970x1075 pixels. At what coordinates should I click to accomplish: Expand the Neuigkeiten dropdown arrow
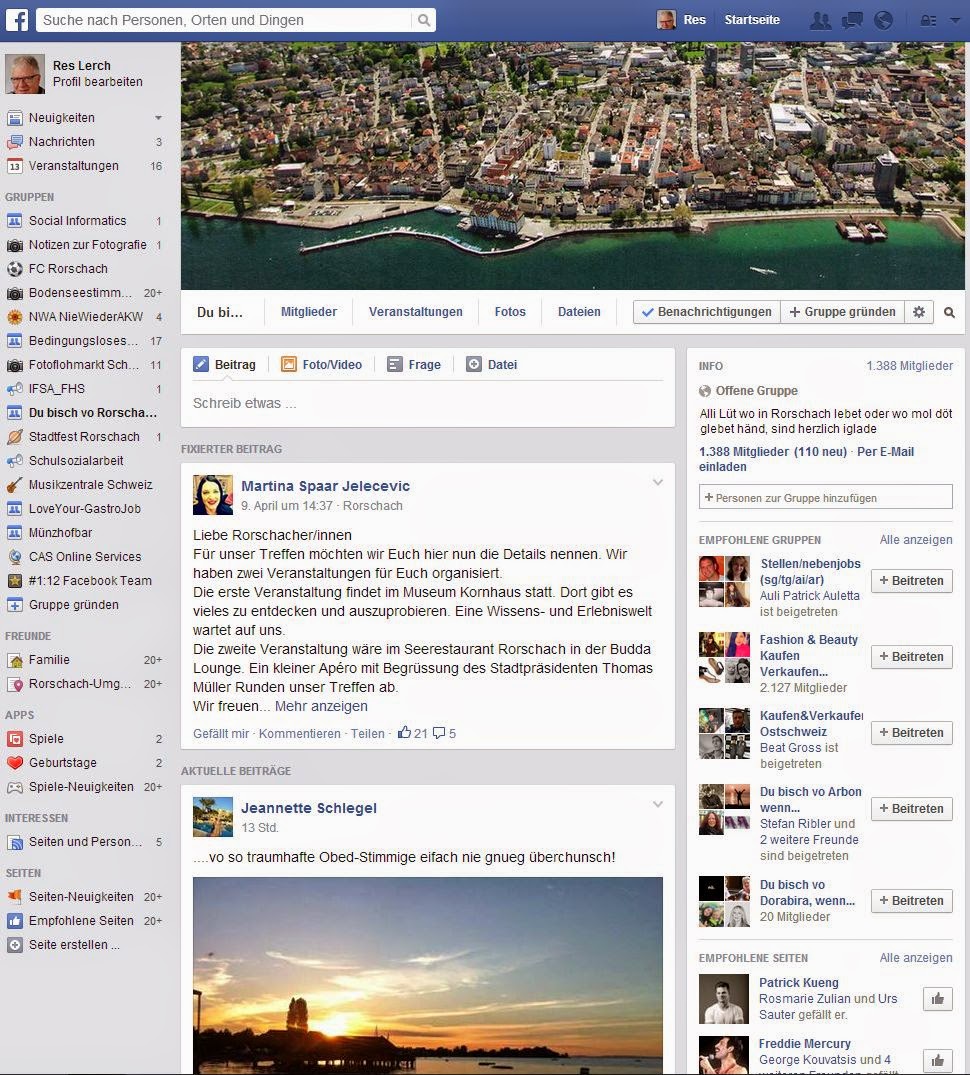(158, 118)
